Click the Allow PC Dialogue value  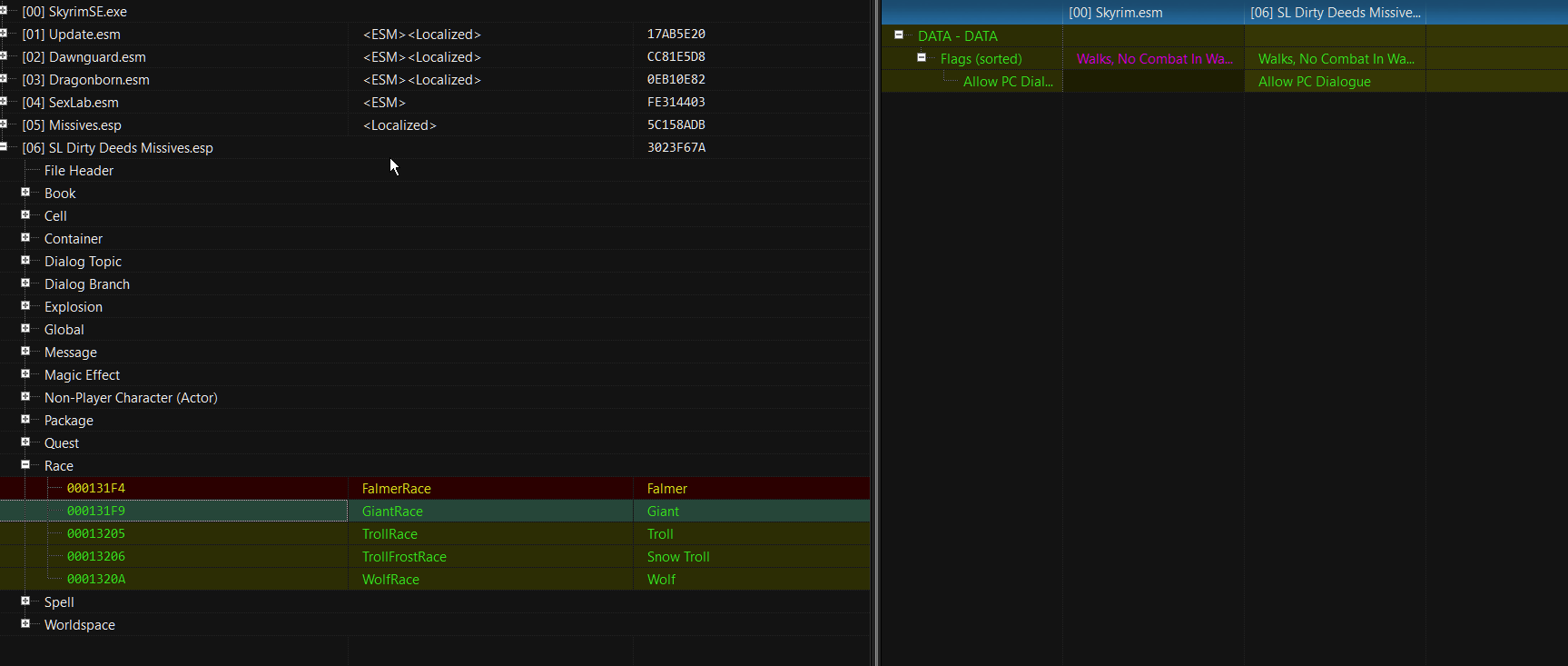click(1315, 82)
